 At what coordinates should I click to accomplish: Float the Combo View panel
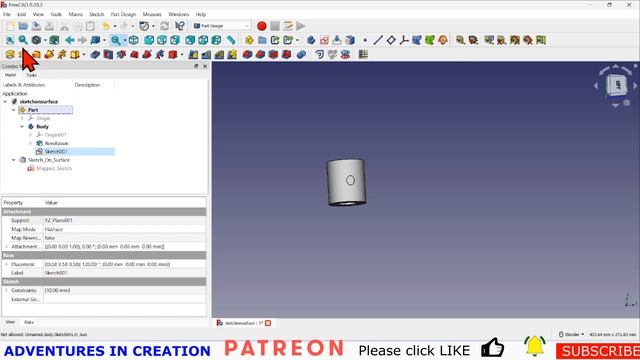(x=196, y=66)
